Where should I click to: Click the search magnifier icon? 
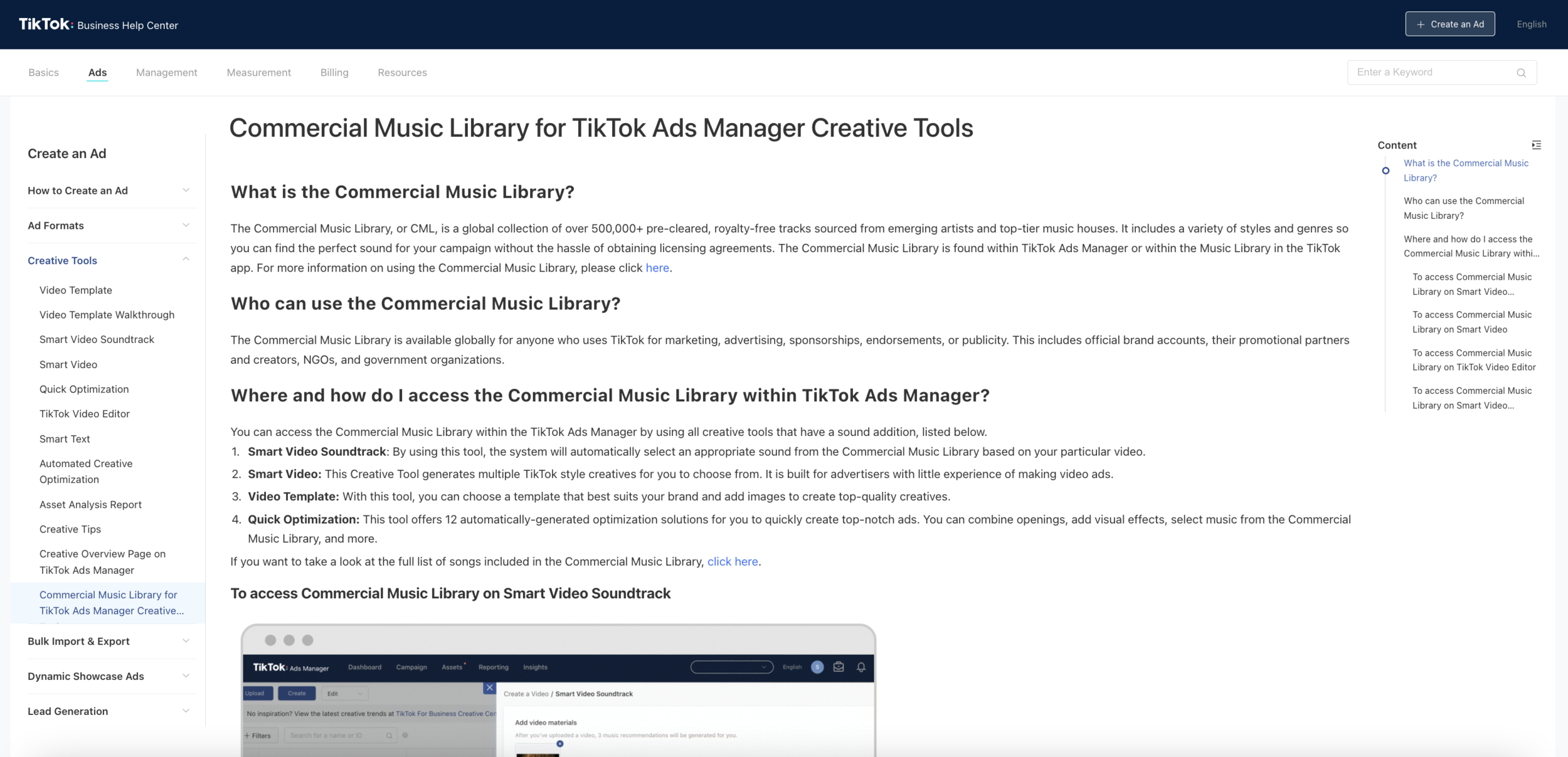[x=1521, y=73]
